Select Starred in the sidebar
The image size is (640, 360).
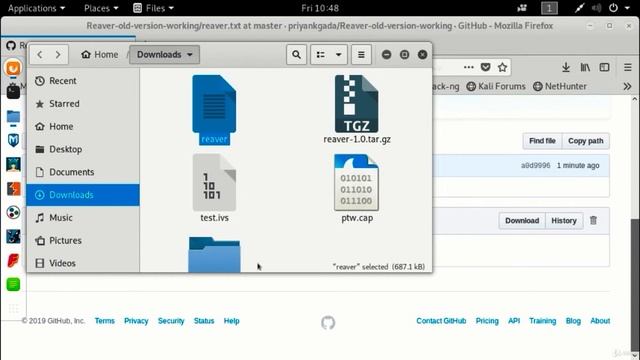pos(83,104)
